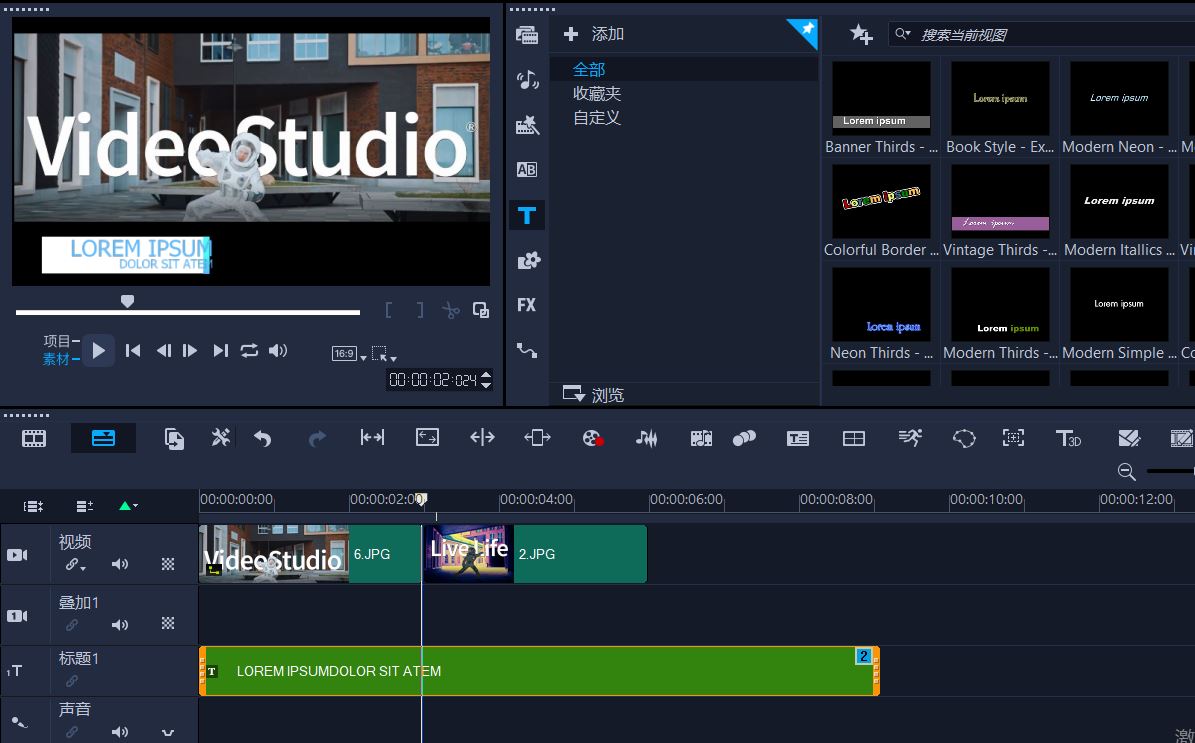Screen dimensions: 1195x743
Task: Open the 3D Title Editor
Action: 1068,438
